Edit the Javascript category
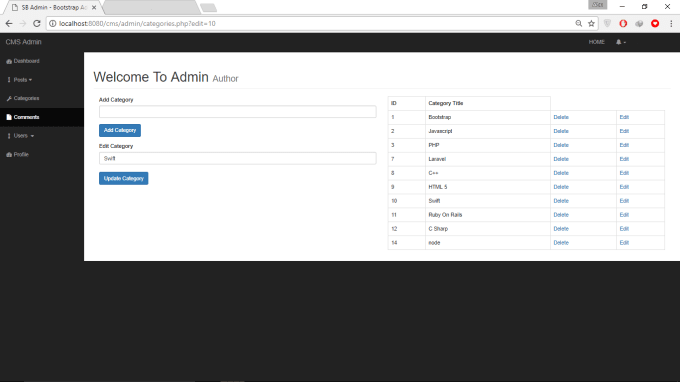The width and height of the screenshot is (680, 382). (x=624, y=131)
